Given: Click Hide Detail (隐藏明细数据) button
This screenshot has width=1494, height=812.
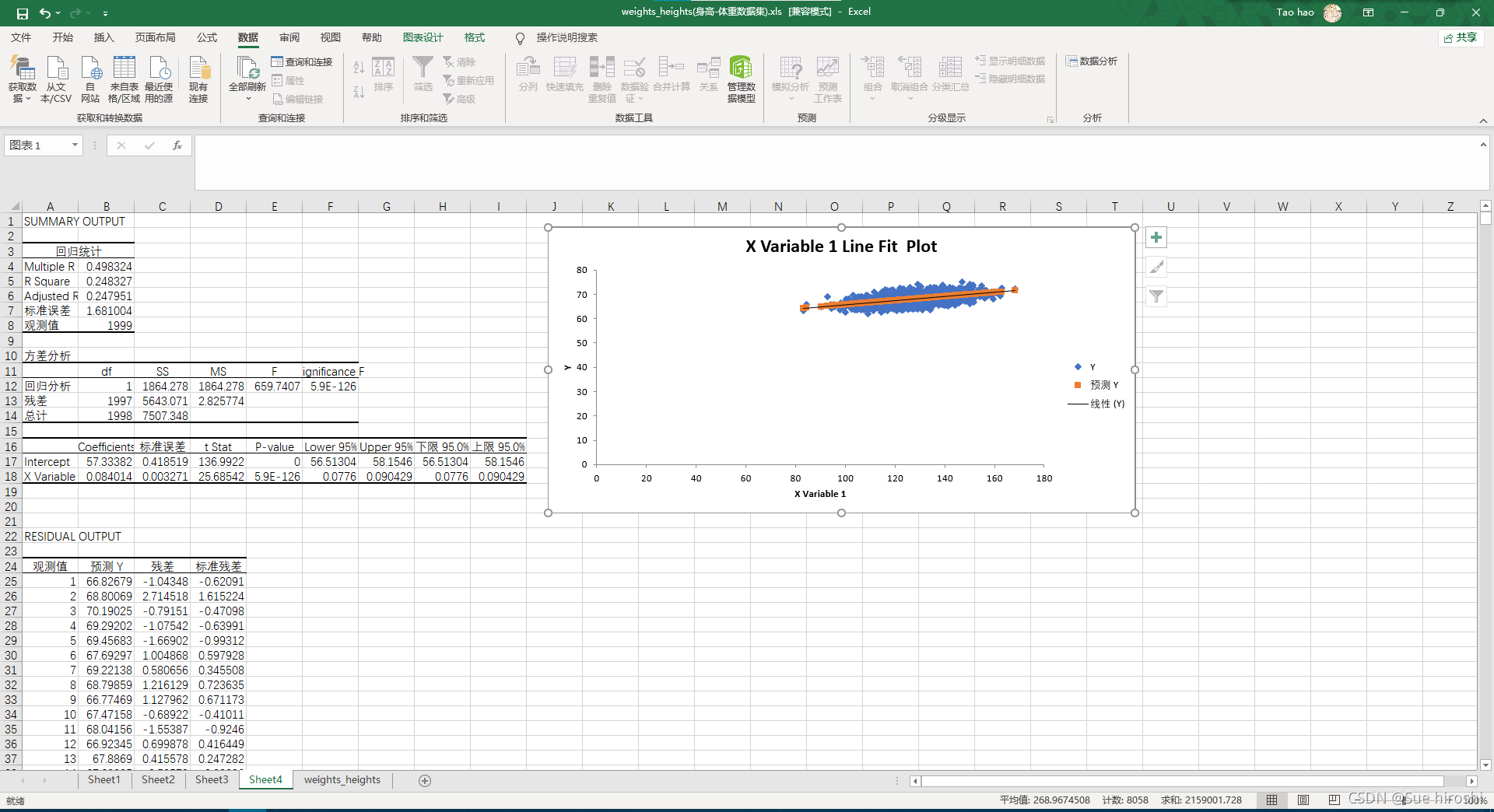Looking at the screenshot, I should (x=1010, y=79).
